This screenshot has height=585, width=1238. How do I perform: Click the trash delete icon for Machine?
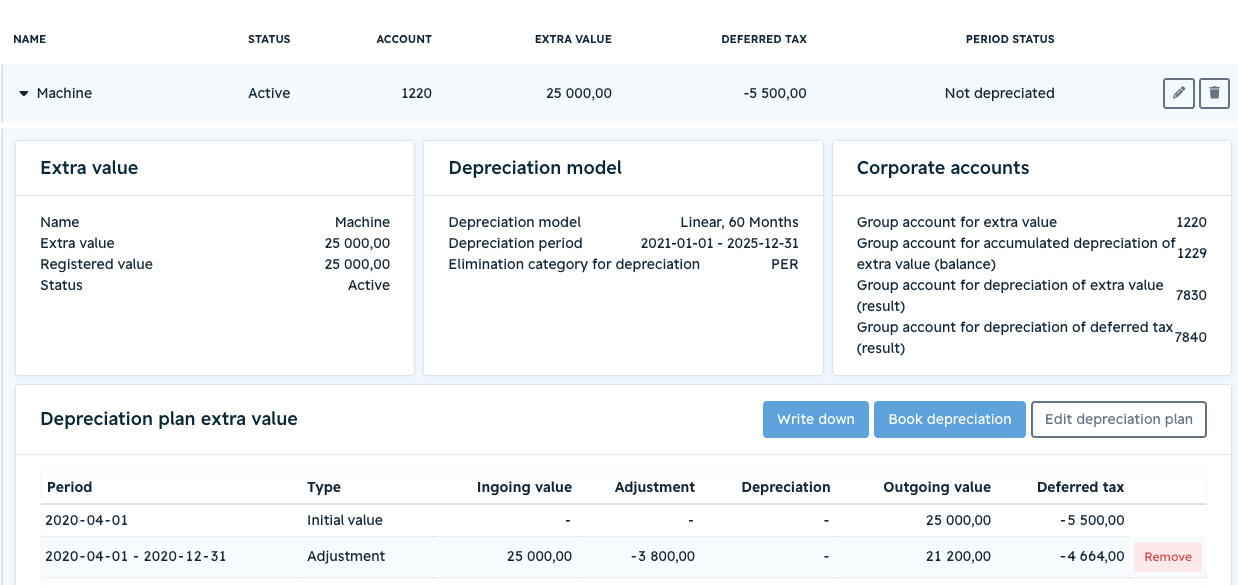pyautogui.click(x=1214, y=93)
